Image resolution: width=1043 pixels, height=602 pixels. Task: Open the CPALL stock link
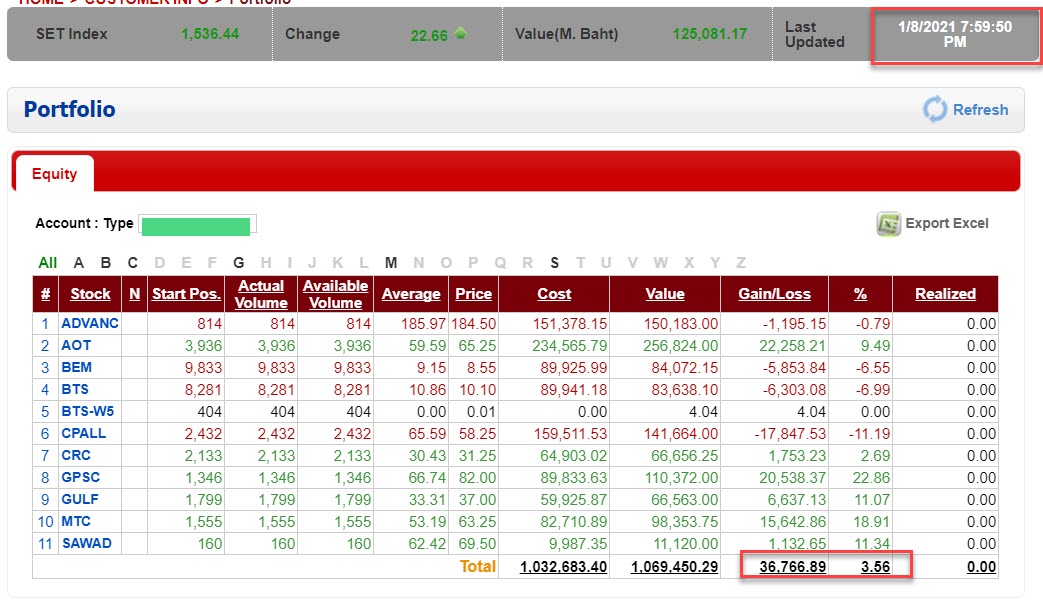tap(83, 433)
